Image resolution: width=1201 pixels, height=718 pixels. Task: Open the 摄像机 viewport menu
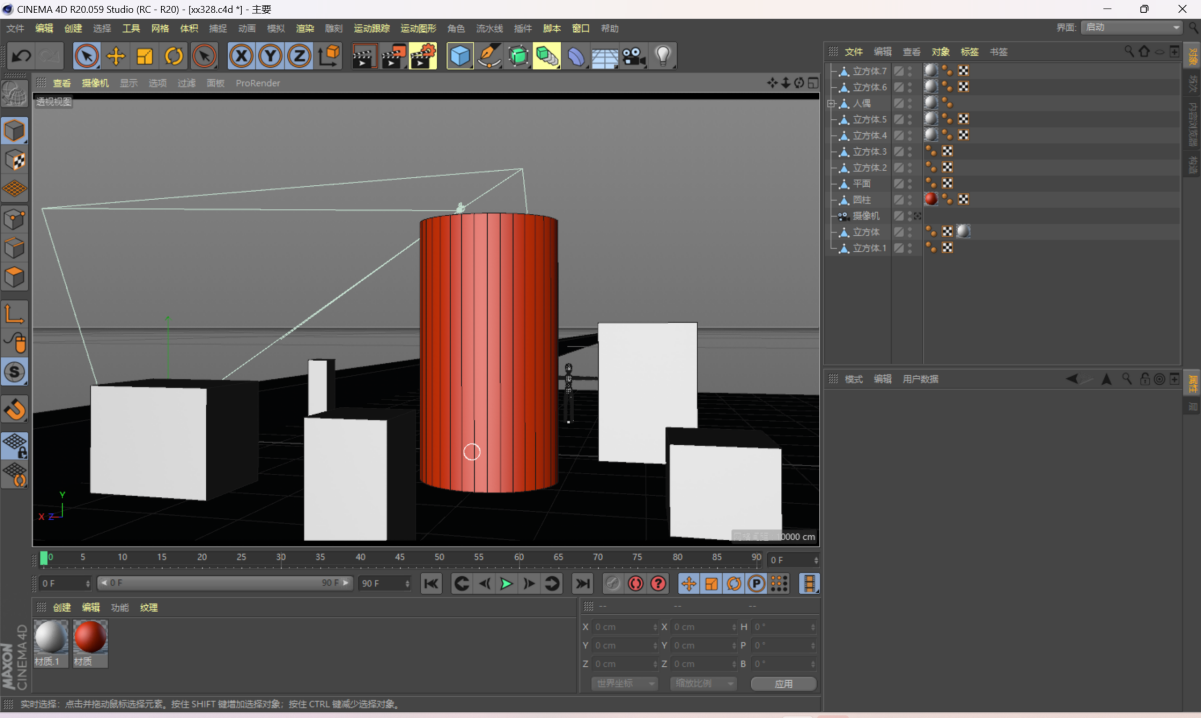[x=95, y=83]
